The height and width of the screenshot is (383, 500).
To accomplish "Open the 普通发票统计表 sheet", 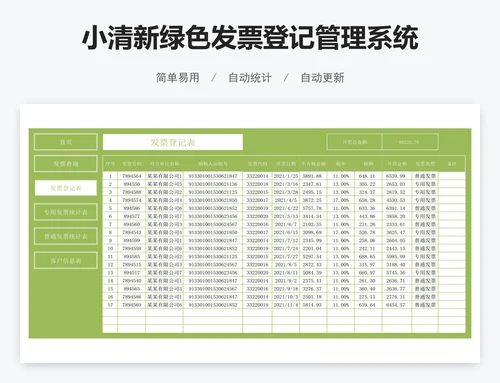I will tap(66, 236).
